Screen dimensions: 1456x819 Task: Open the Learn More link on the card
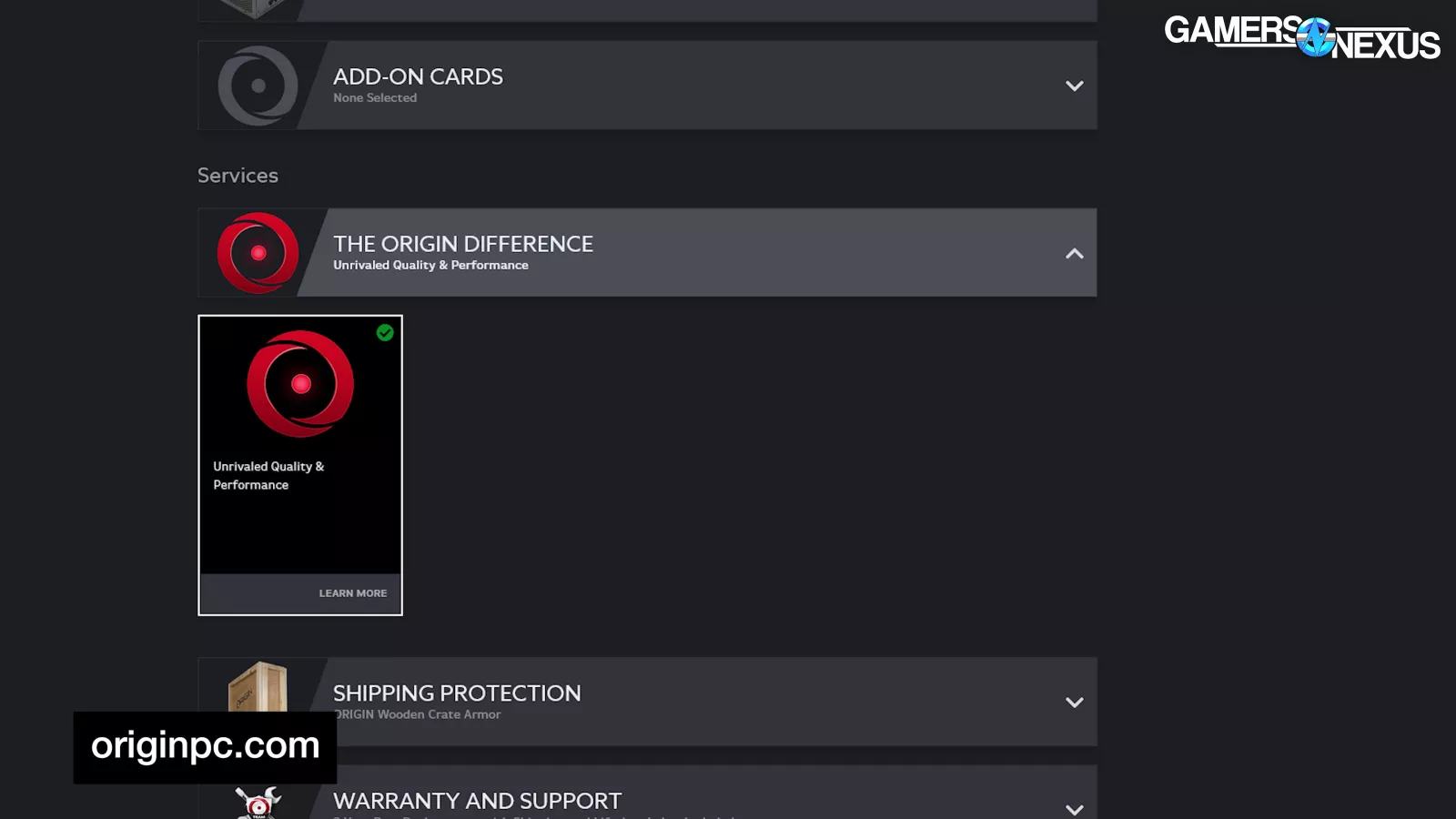[x=352, y=593]
